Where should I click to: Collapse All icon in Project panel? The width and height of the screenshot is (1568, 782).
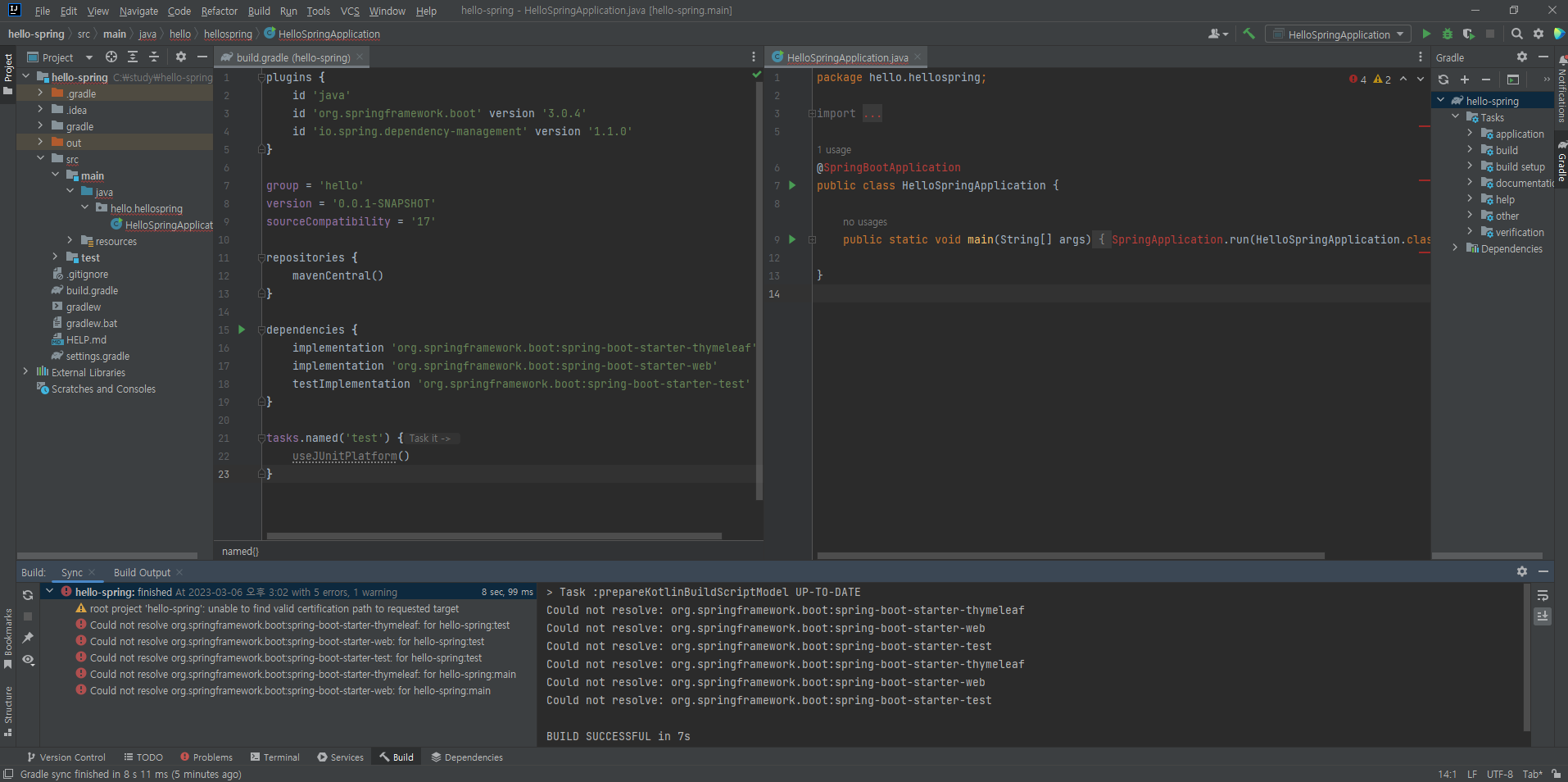pyautogui.click(x=154, y=57)
